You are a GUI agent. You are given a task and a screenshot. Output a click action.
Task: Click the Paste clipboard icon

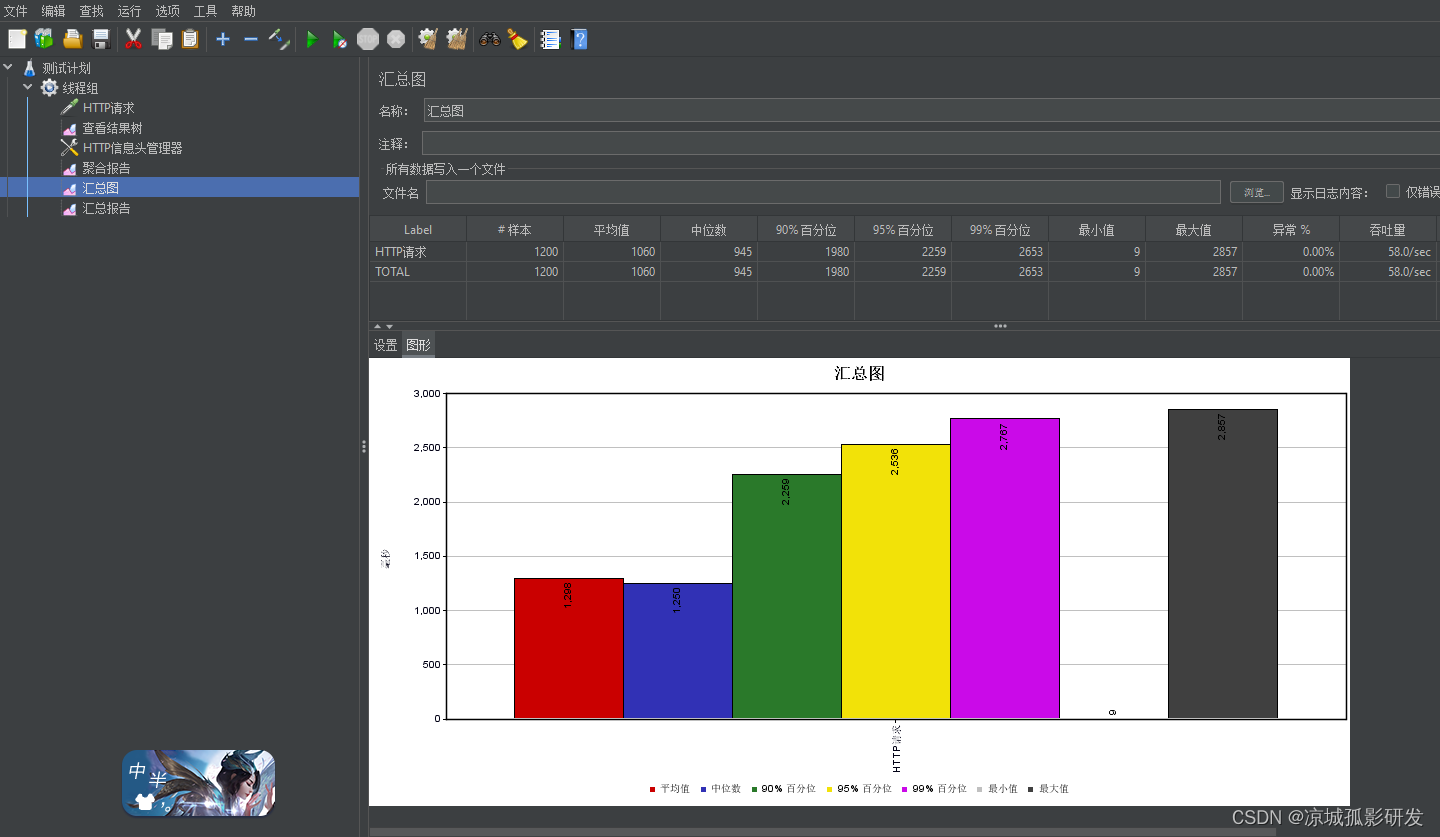[x=190, y=39]
